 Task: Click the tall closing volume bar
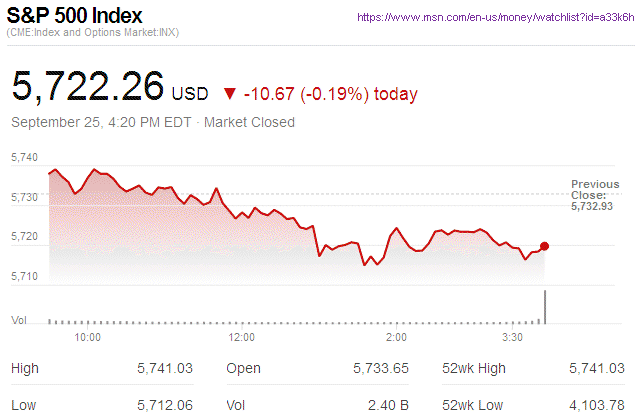(x=545, y=306)
